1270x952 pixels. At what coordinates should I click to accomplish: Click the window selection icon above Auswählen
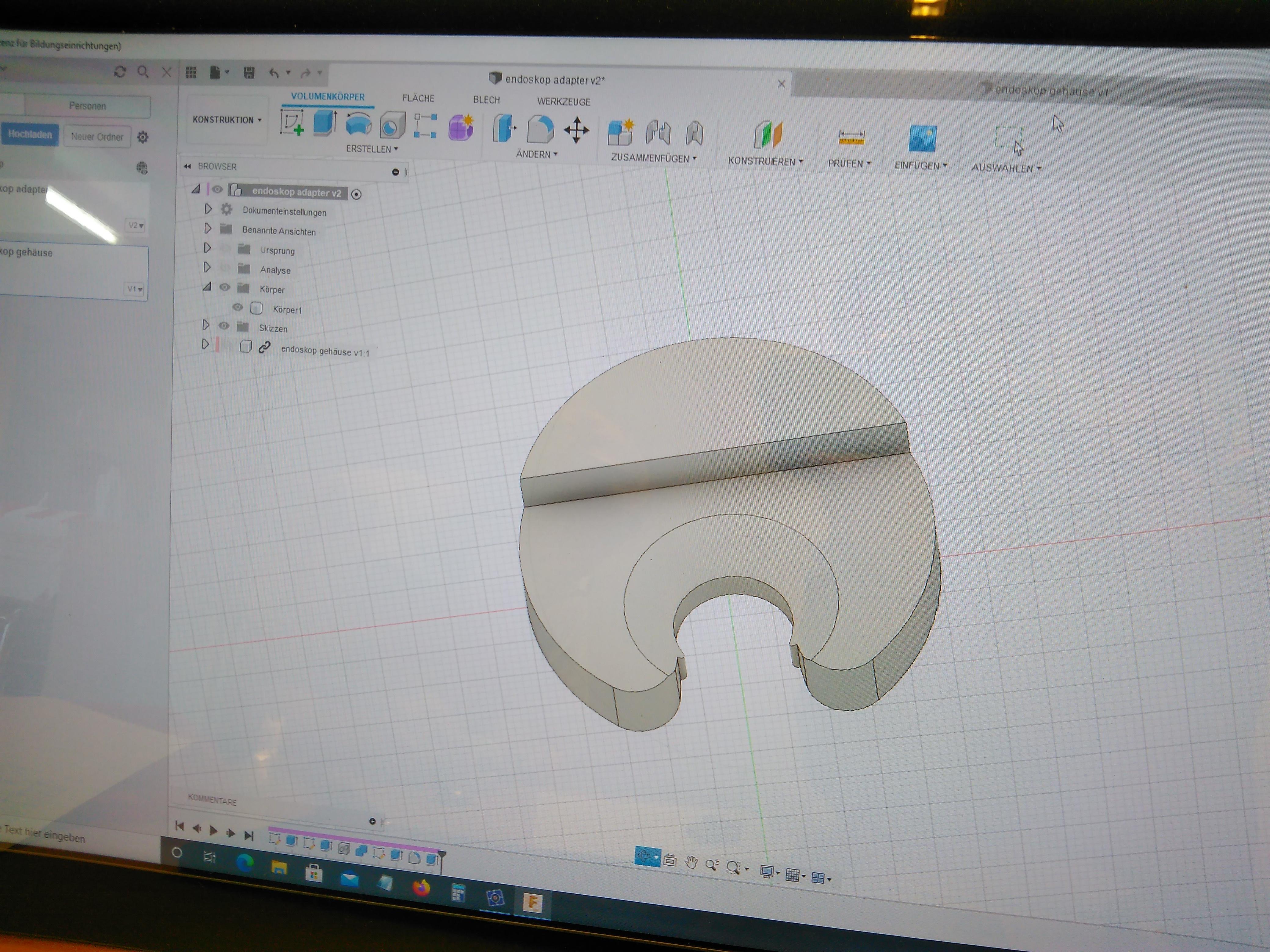point(1009,141)
